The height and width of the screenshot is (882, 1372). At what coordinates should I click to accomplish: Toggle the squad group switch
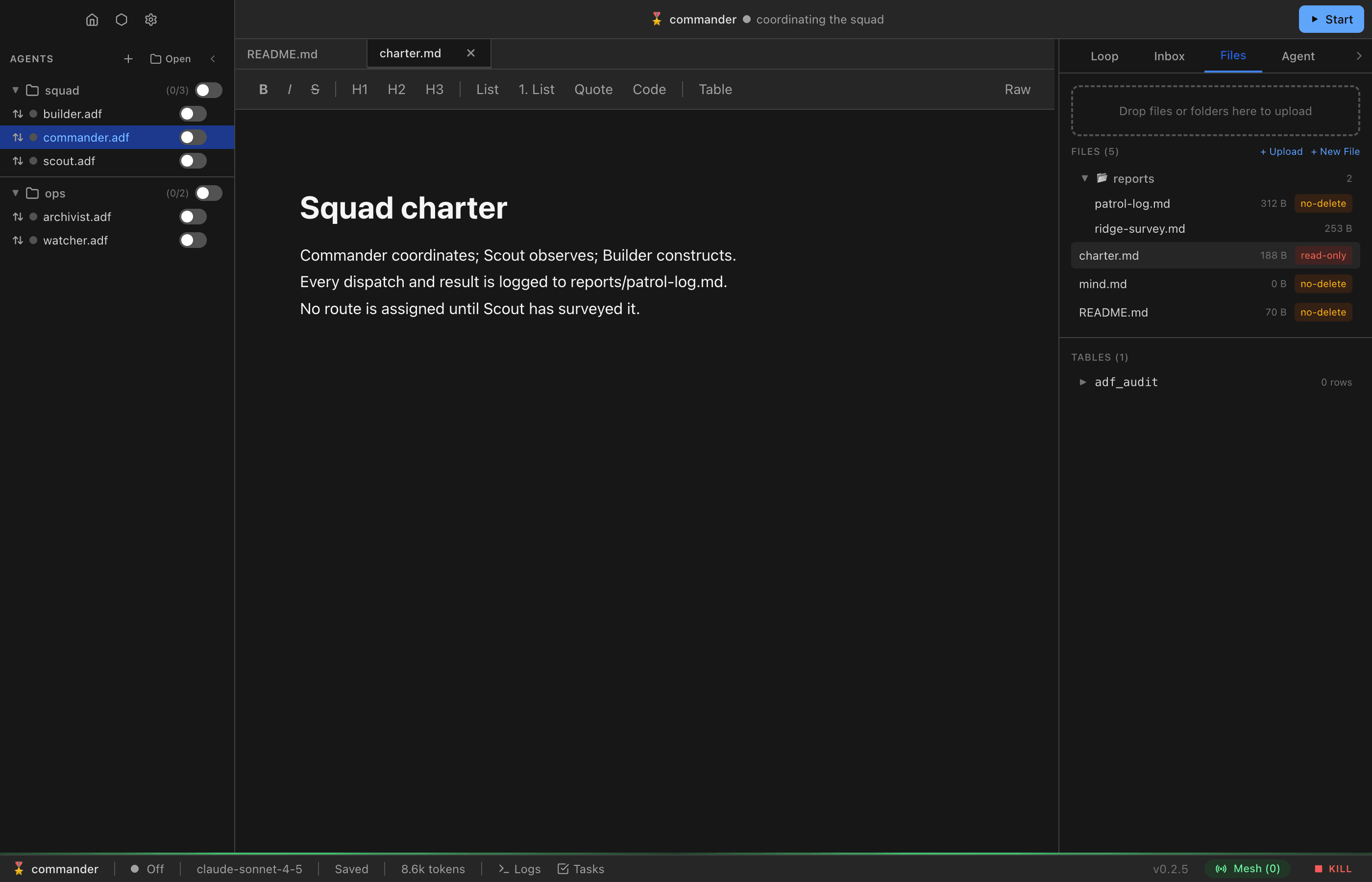tap(208, 91)
